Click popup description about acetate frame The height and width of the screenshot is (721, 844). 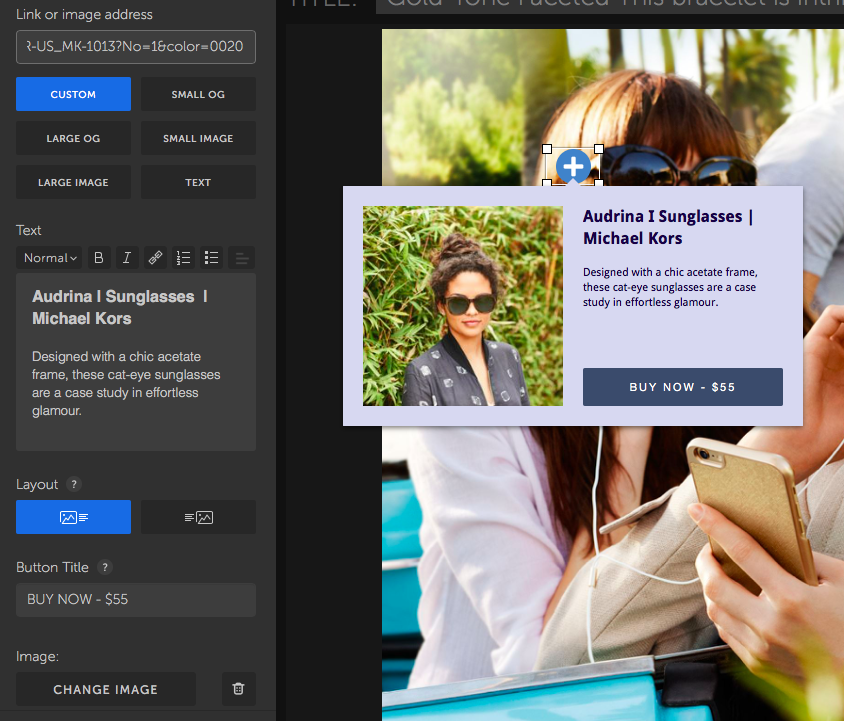pos(670,287)
